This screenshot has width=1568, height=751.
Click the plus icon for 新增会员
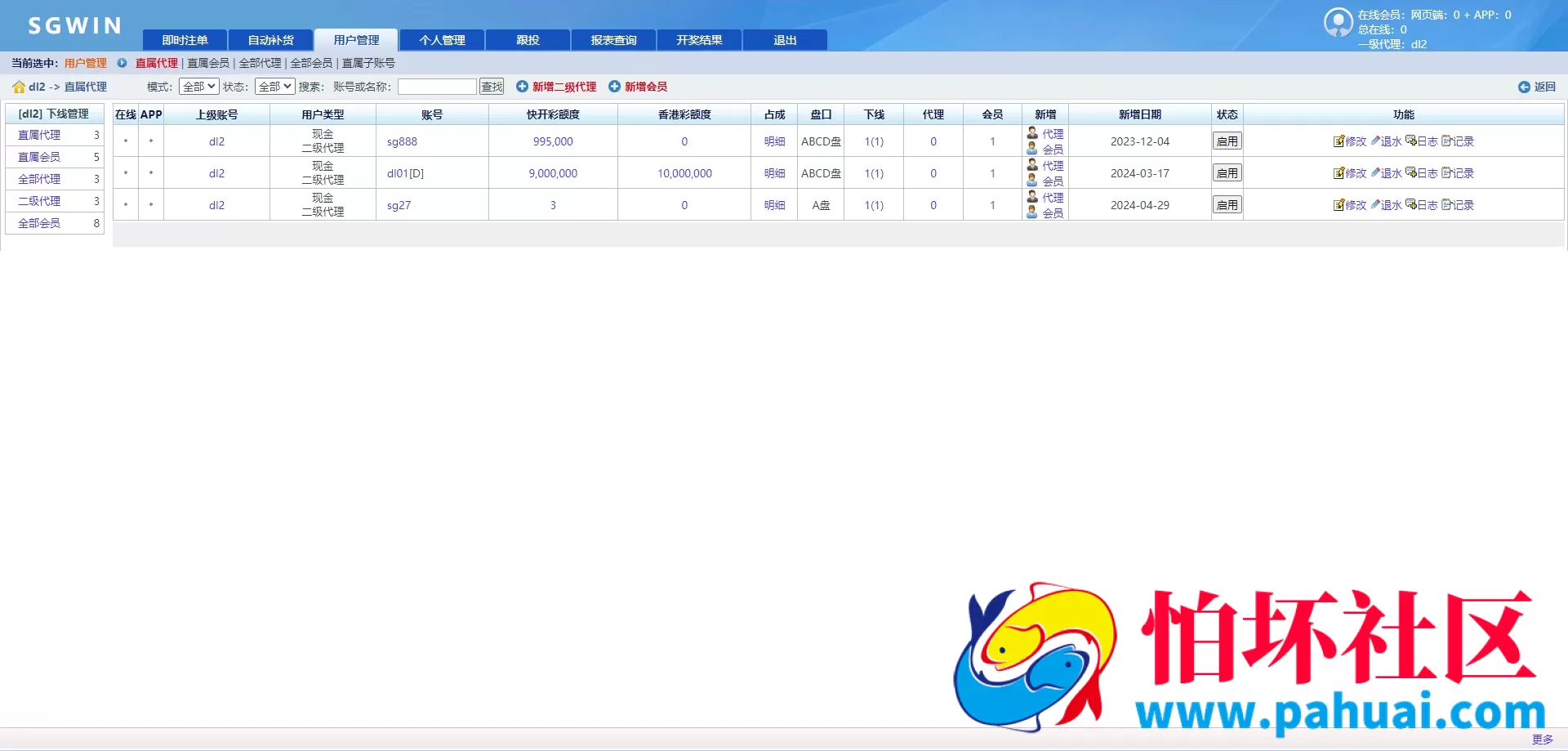pyautogui.click(x=614, y=86)
